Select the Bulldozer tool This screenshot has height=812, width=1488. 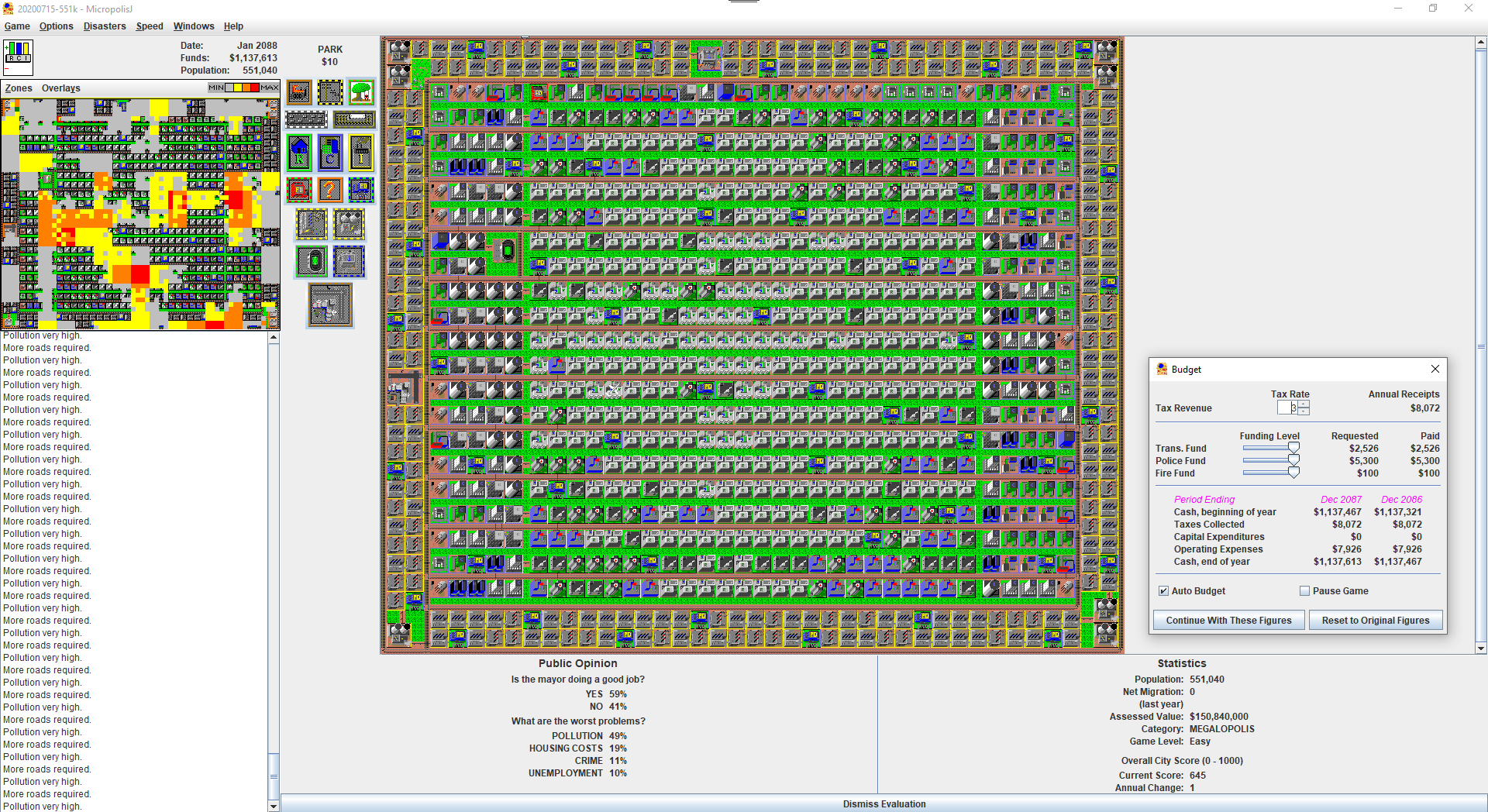[x=299, y=93]
